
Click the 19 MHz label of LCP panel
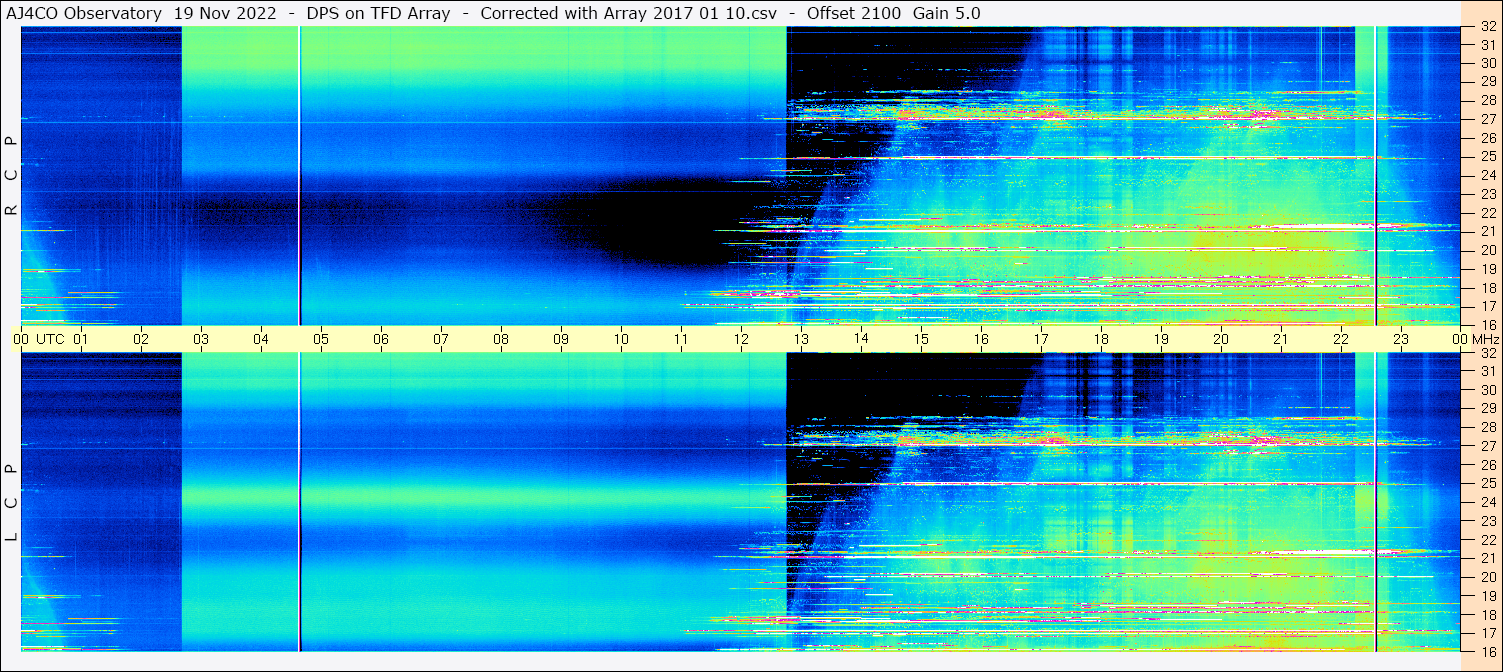pos(1487,596)
